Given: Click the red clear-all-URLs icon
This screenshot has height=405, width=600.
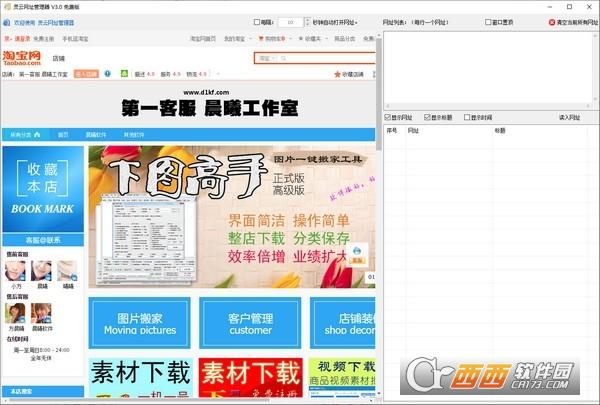Looking at the screenshot, I should (x=552, y=22).
